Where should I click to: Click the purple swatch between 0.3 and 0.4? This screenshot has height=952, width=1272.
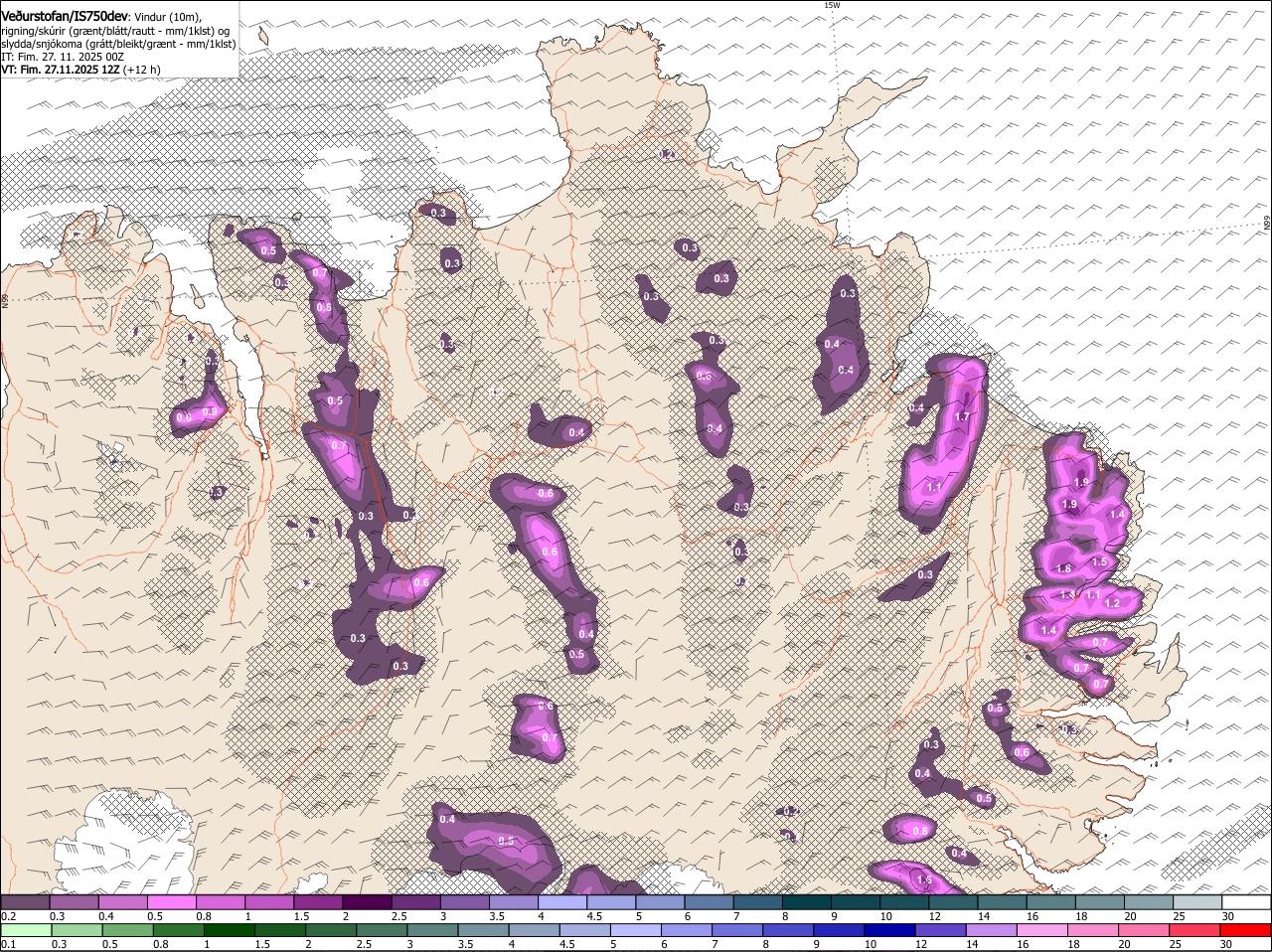point(74,902)
